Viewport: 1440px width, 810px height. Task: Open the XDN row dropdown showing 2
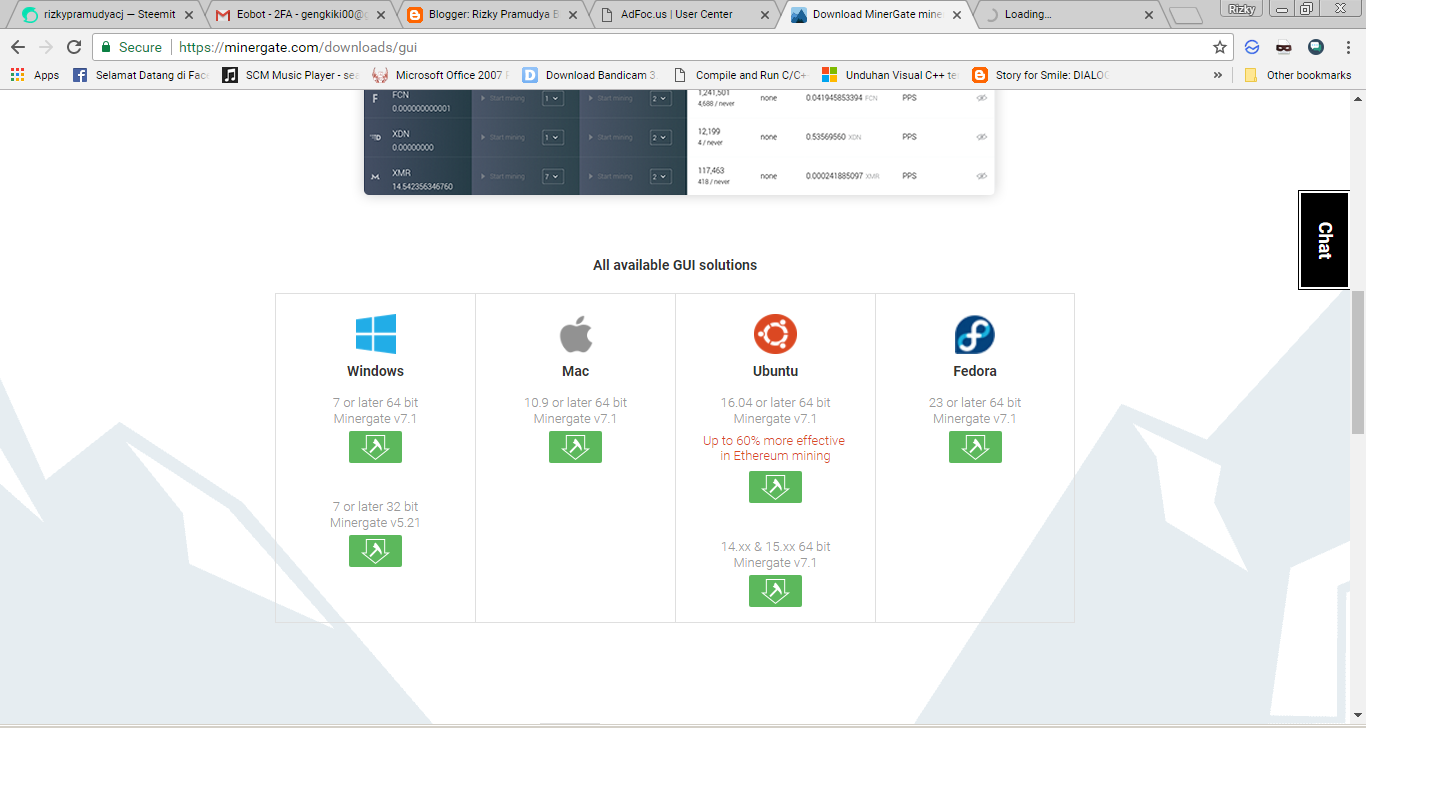click(660, 137)
